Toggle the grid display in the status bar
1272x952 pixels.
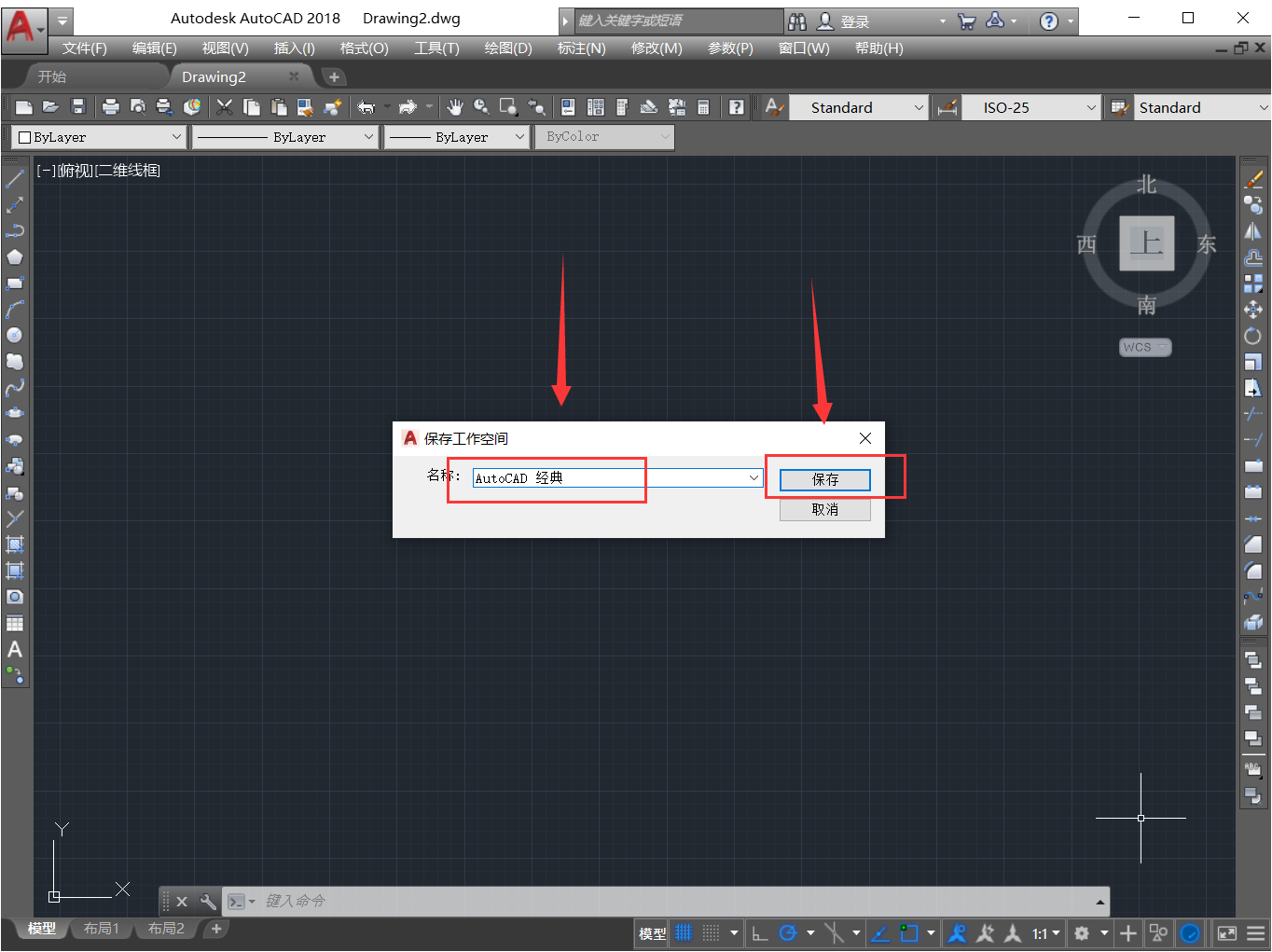coord(684,932)
